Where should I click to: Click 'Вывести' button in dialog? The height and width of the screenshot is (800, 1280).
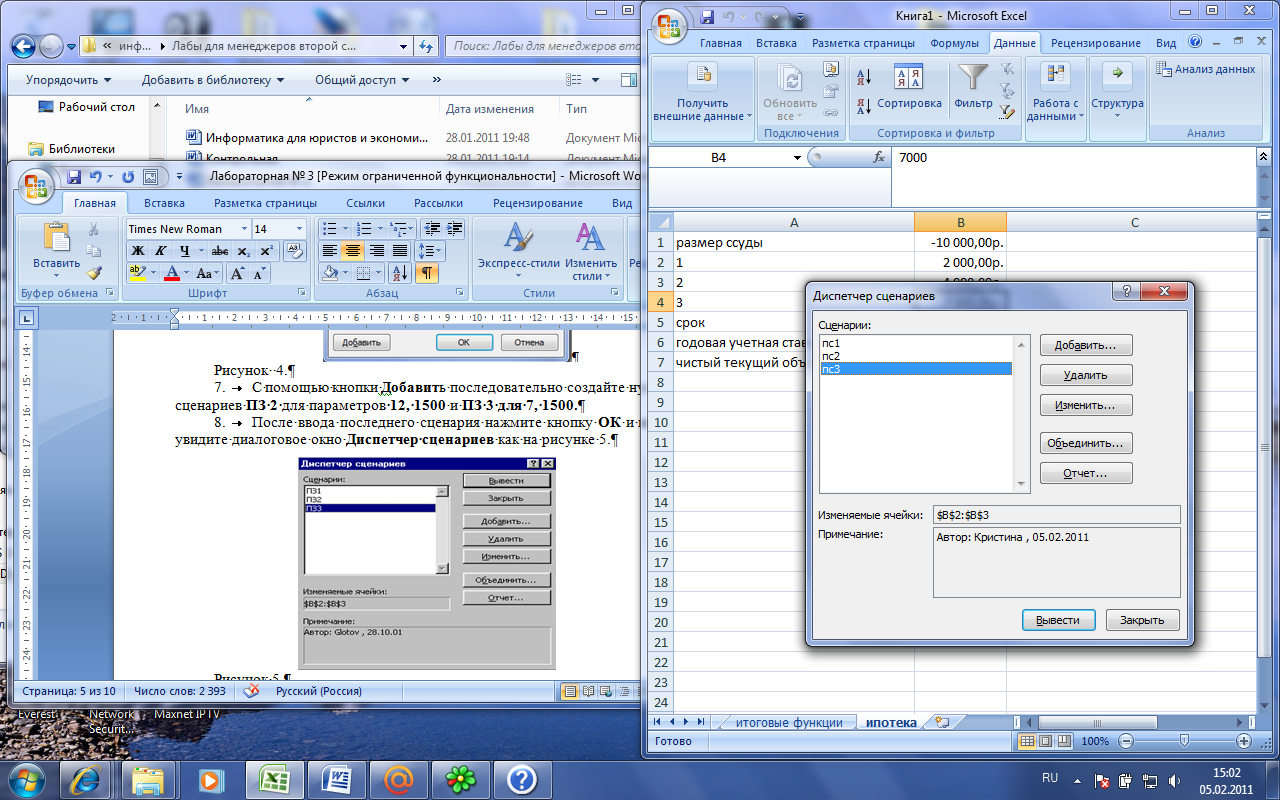[1058, 620]
